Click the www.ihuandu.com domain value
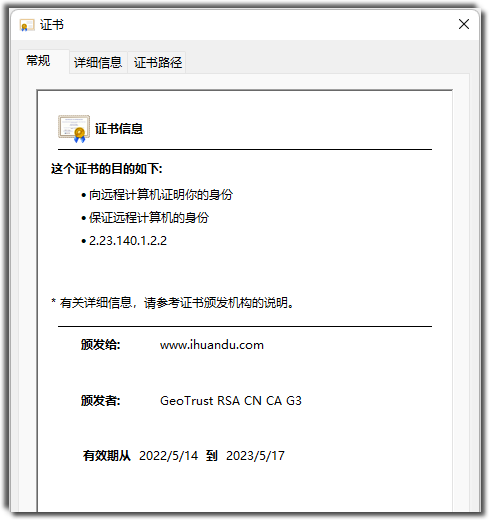 [212, 345]
